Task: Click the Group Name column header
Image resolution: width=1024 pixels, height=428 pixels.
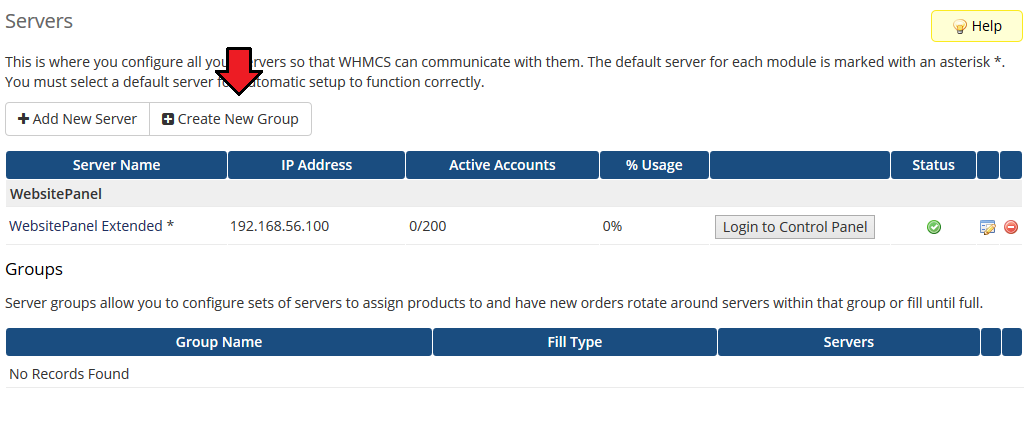Action: pyautogui.click(x=219, y=342)
